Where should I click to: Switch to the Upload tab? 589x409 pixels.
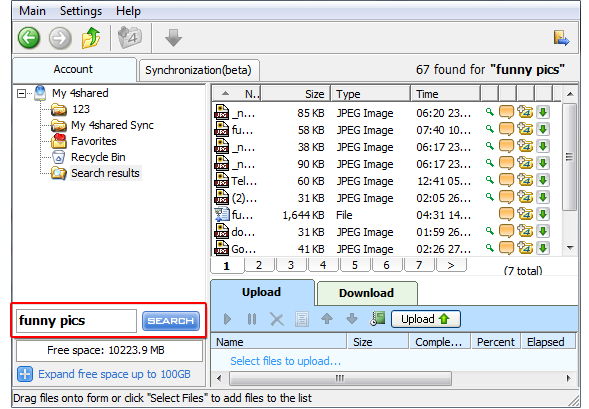[x=261, y=292]
